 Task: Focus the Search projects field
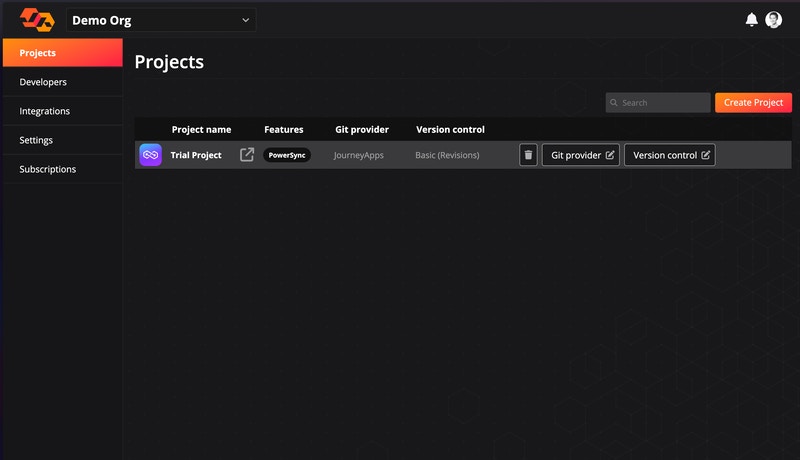(x=658, y=103)
